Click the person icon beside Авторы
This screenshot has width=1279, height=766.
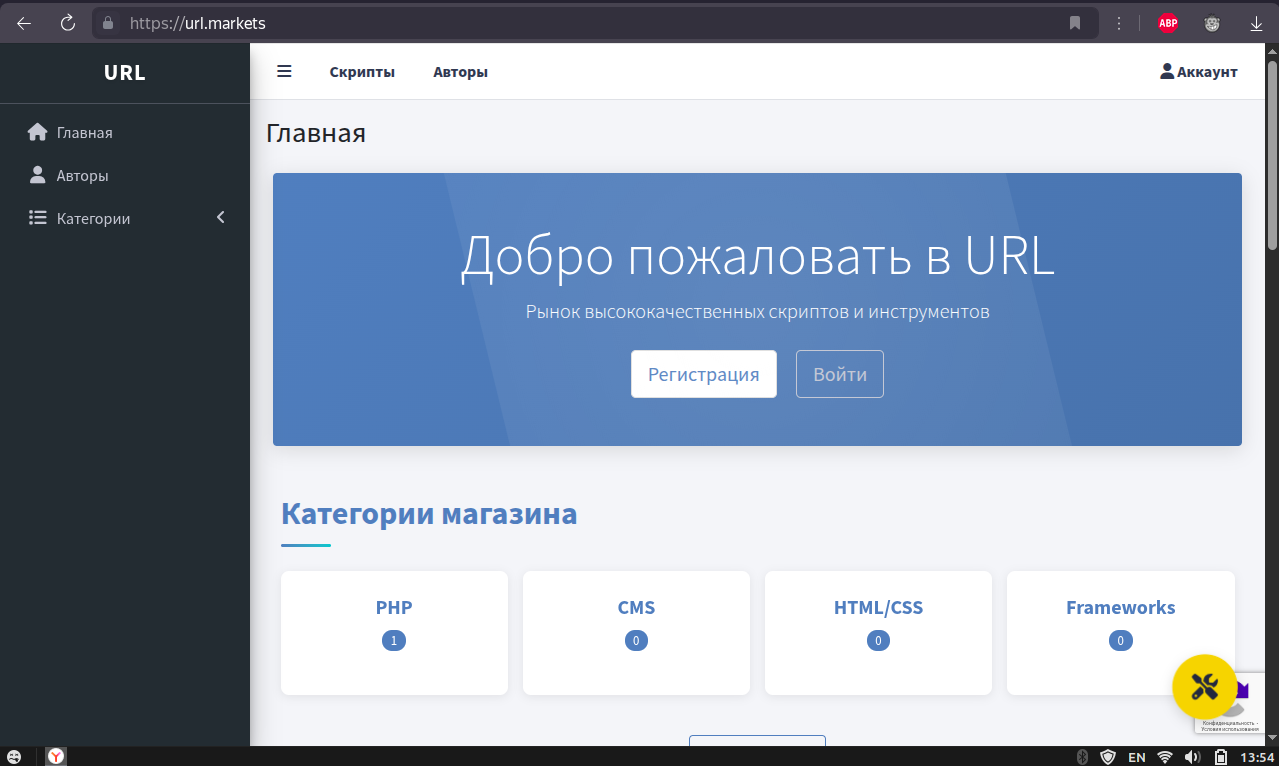coord(38,175)
